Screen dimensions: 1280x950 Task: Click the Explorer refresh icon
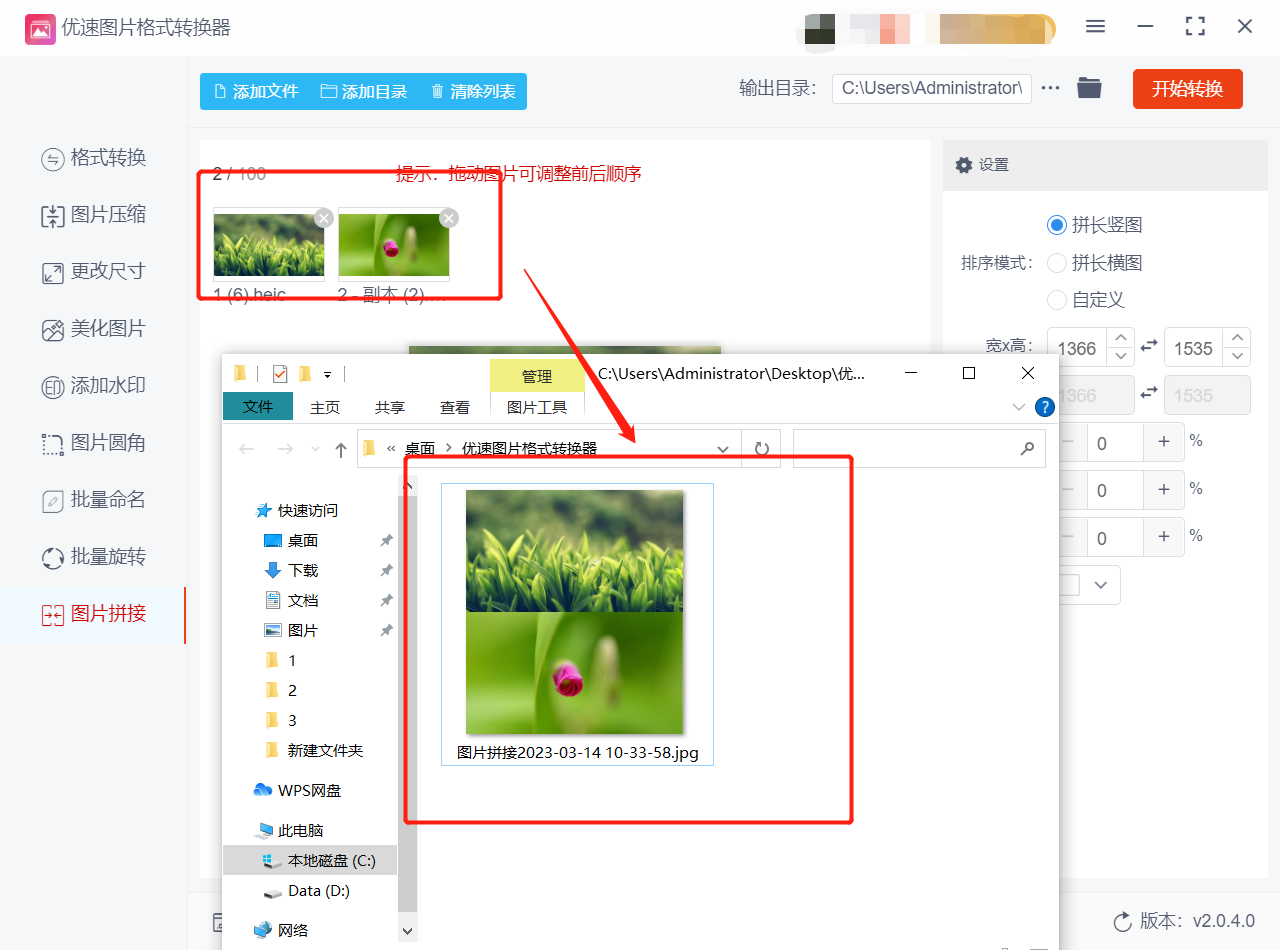pos(762,450)
